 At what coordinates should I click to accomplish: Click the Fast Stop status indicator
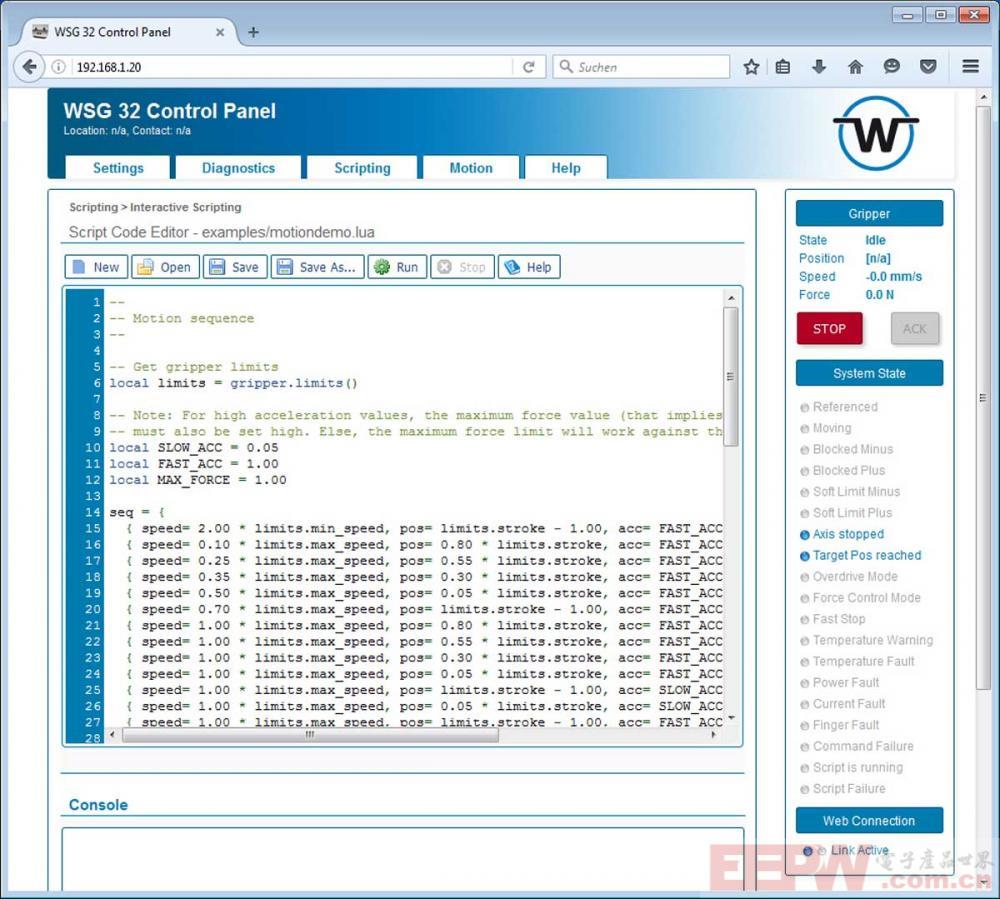click(833, 619)
